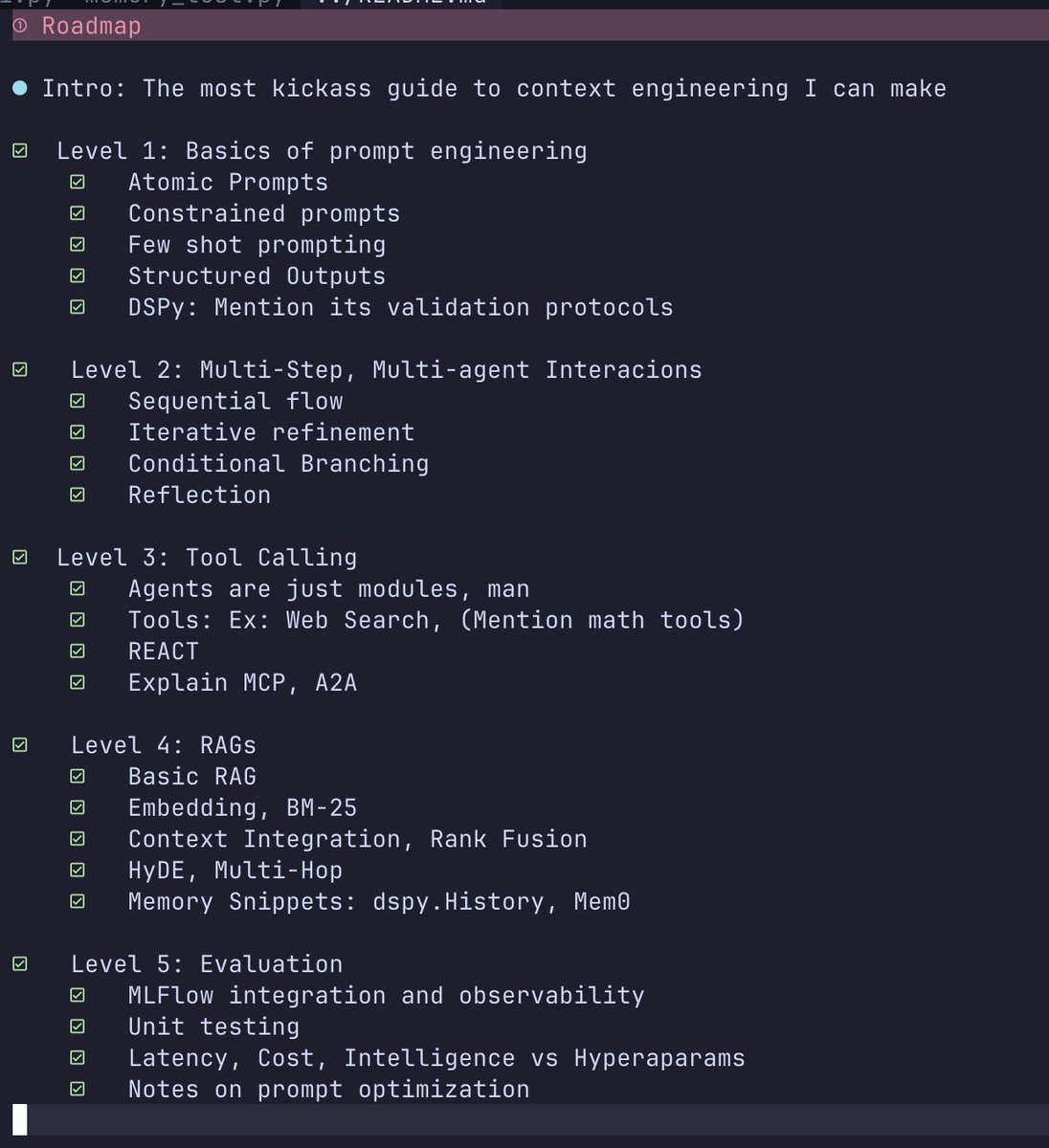Toggle the REACT checkbox
This screenshot has width=1049, height=1148.
78,651
